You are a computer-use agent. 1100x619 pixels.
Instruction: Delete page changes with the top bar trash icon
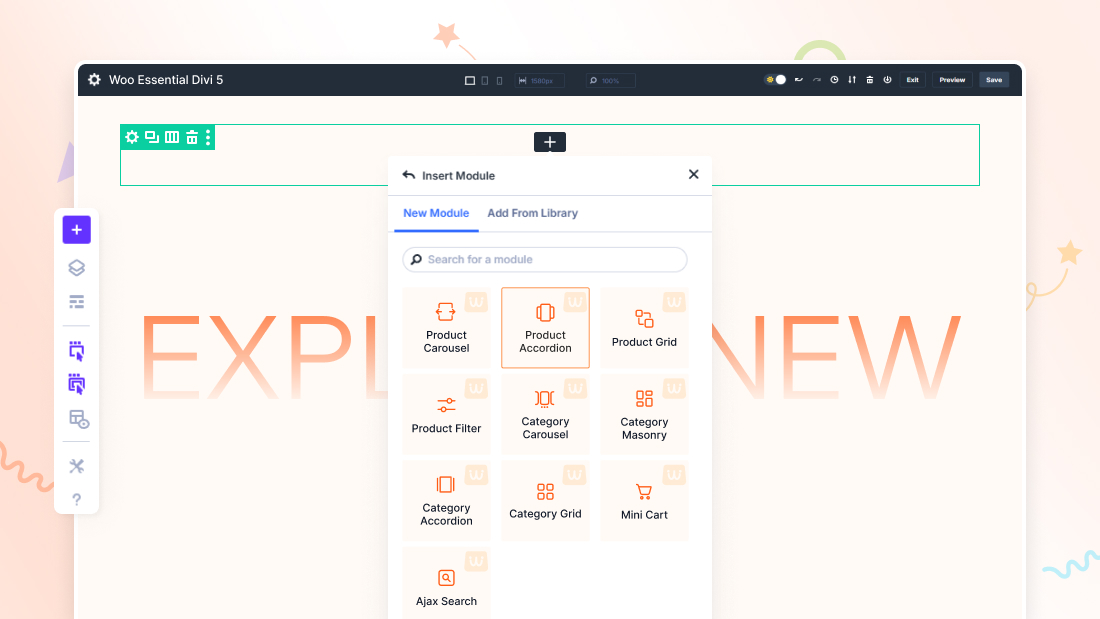[x=868, y=79]
